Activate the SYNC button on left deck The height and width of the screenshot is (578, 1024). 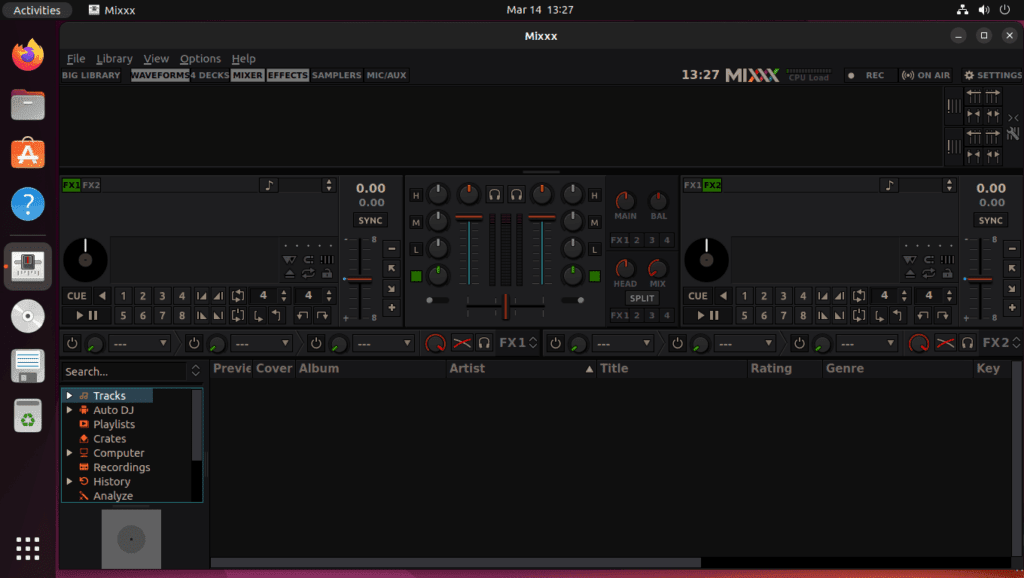point(371,220)
